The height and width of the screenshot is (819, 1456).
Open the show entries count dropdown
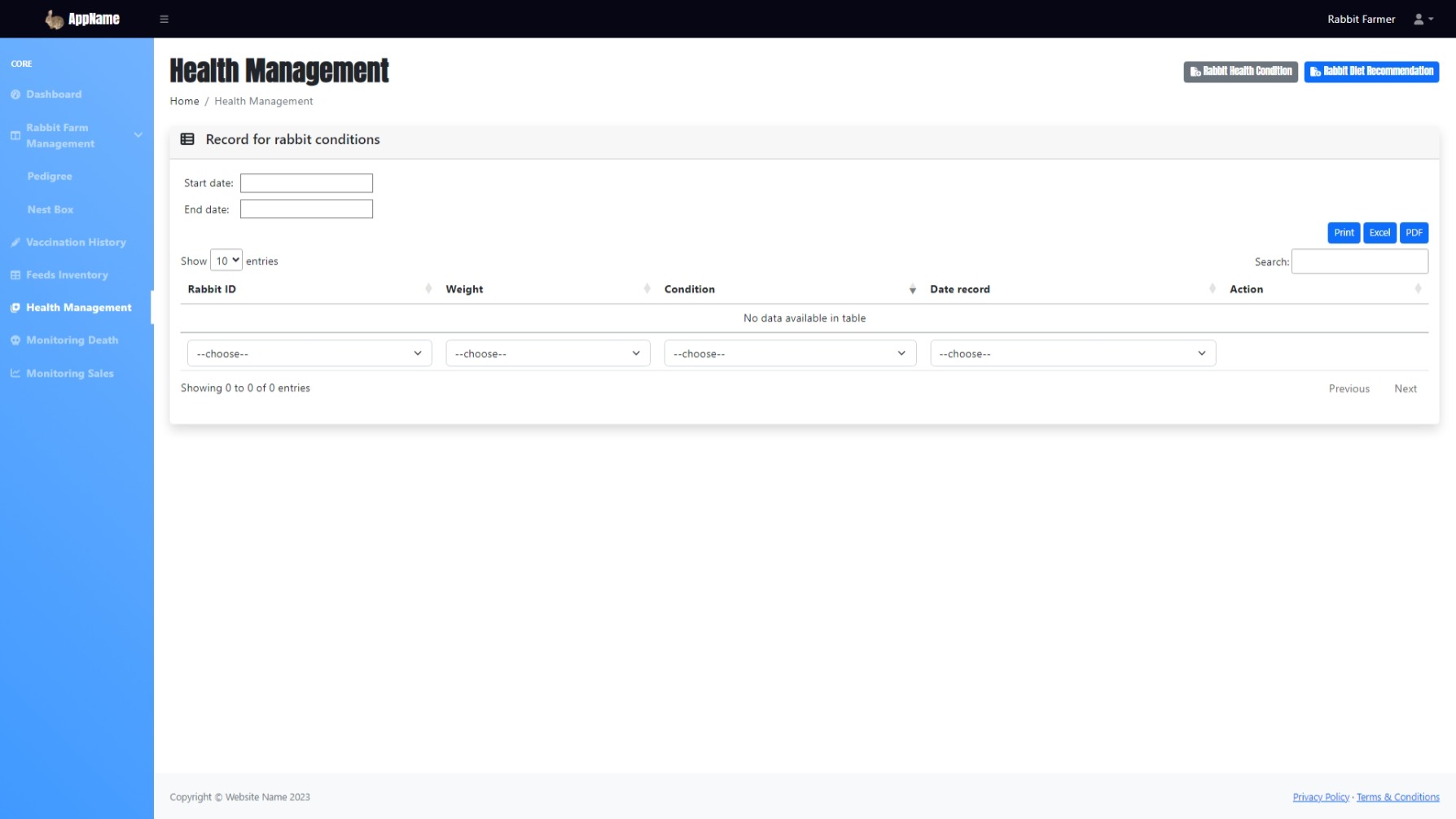tap(226, 261)
